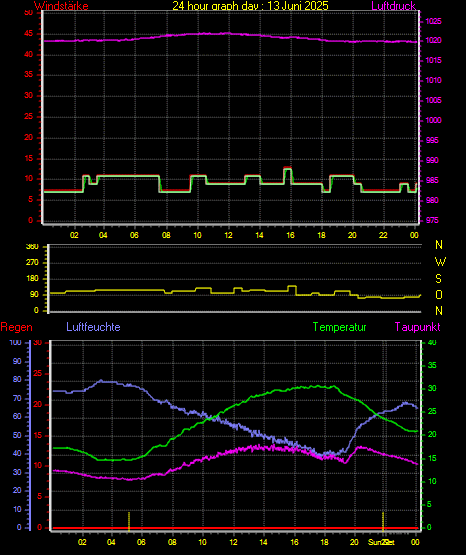Click the Taupunkt legend label
Screen dimensions: 466x555
(418, 327)
